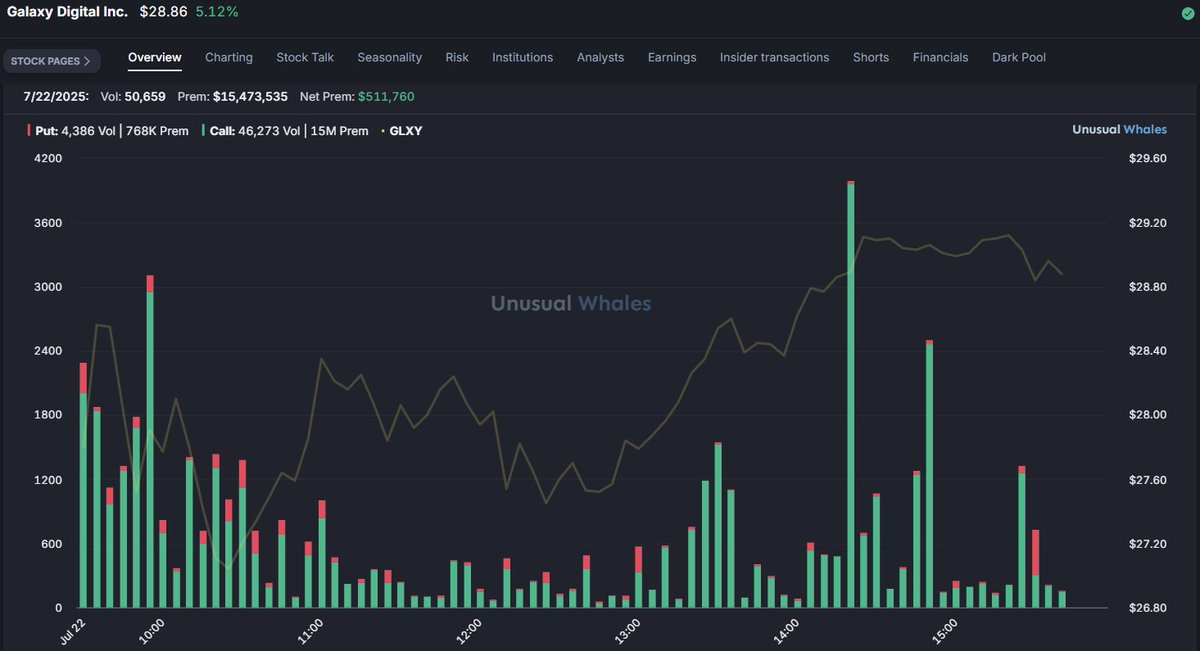
Task: Click the Vol 50,659 value
Action: [x=145, y=97]
